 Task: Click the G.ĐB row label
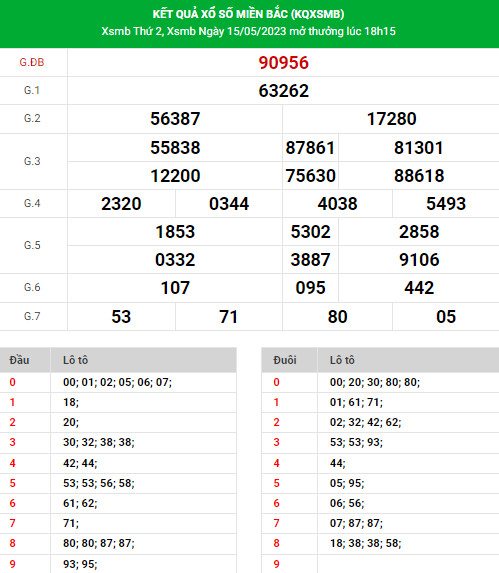(x=32, y=62)
